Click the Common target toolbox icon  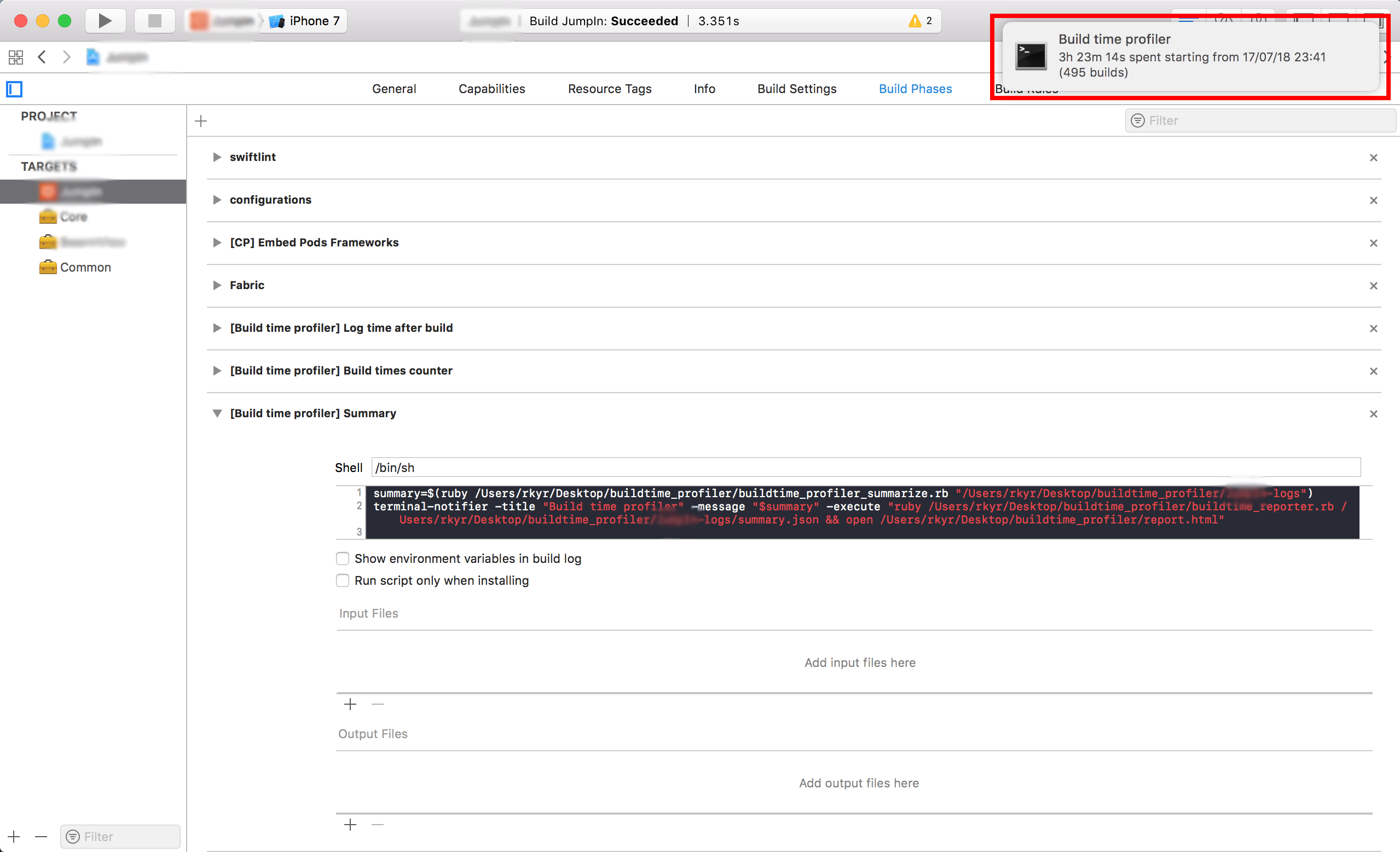coord(48,267)
